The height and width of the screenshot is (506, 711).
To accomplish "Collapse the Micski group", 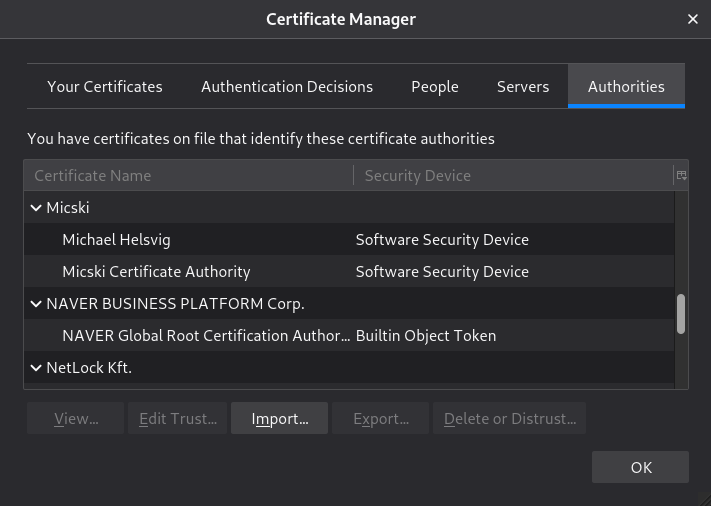I will pyautogui.click(x=36, y=208).
